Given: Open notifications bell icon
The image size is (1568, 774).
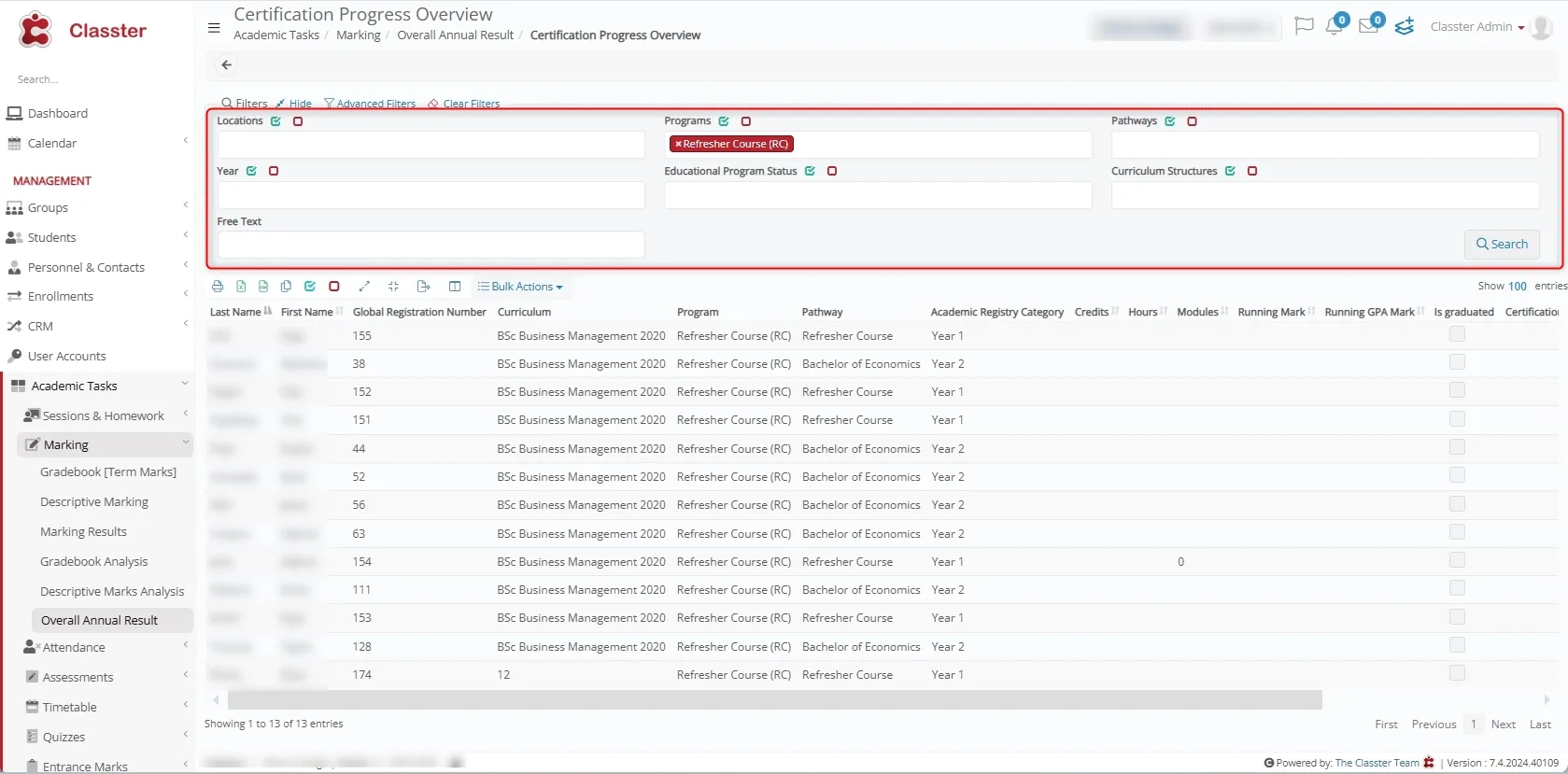Looking at the screenshot, I should (1335, 26).
